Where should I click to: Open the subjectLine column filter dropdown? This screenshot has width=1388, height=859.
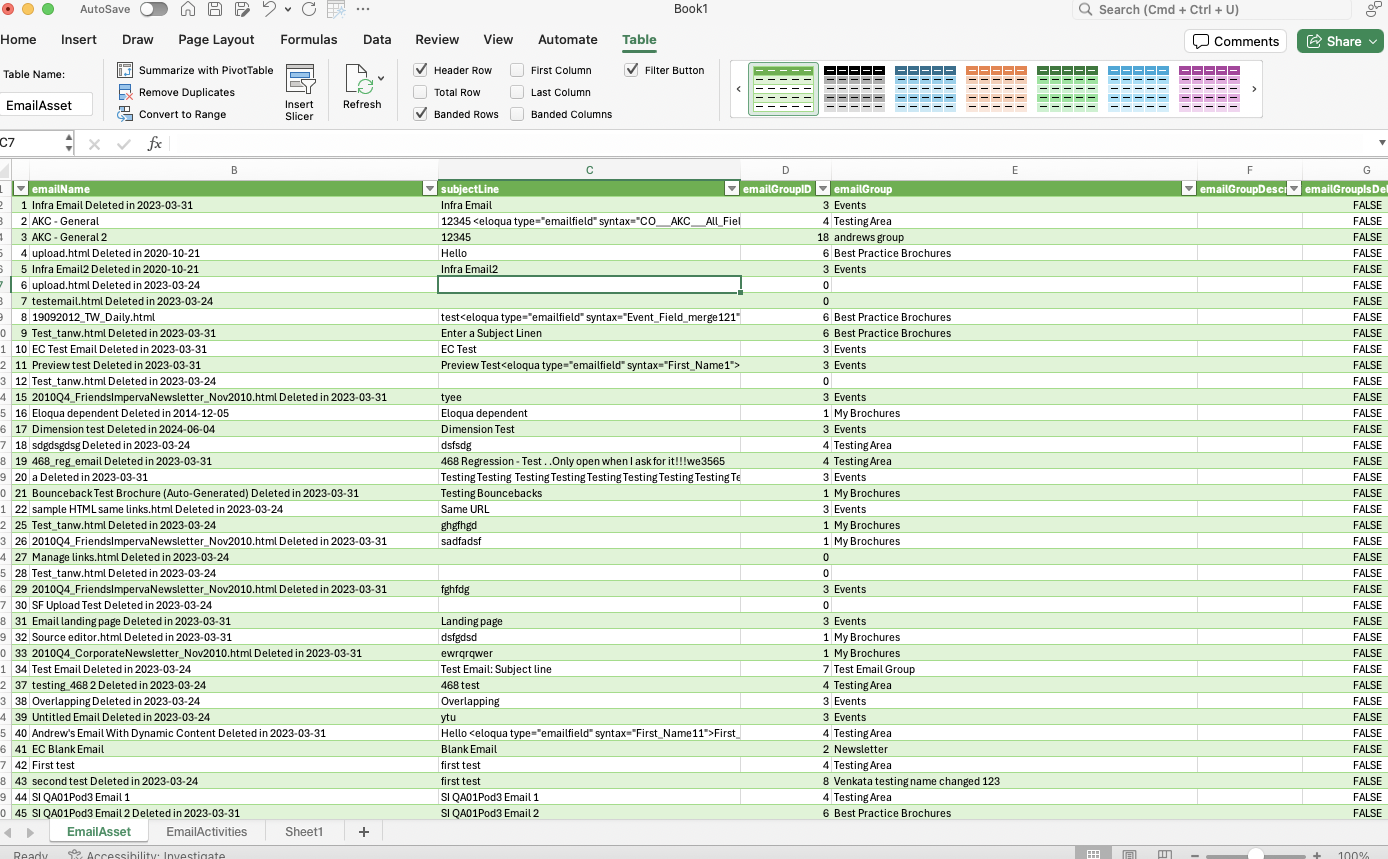[731, 189]
